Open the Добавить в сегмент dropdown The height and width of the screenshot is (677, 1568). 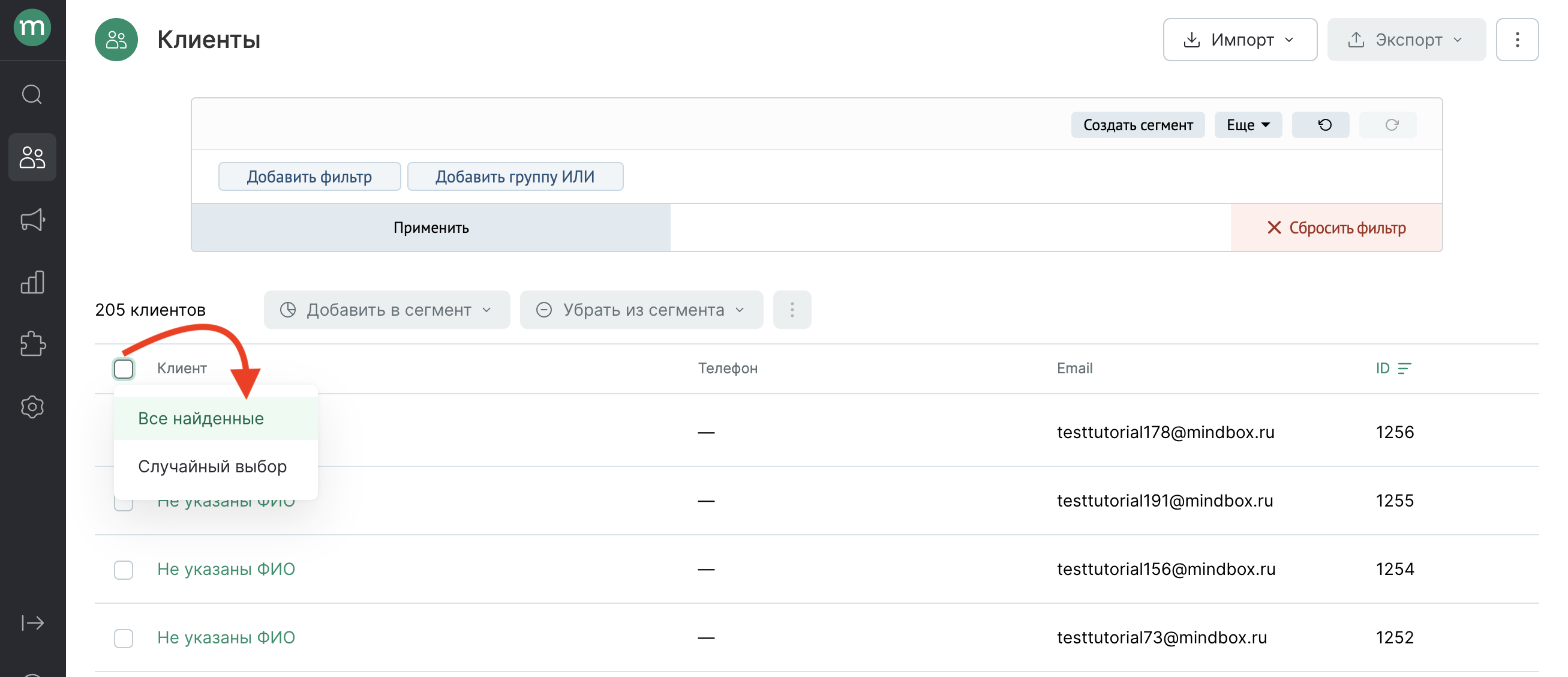pyautogui.click(x=386, y=310)
